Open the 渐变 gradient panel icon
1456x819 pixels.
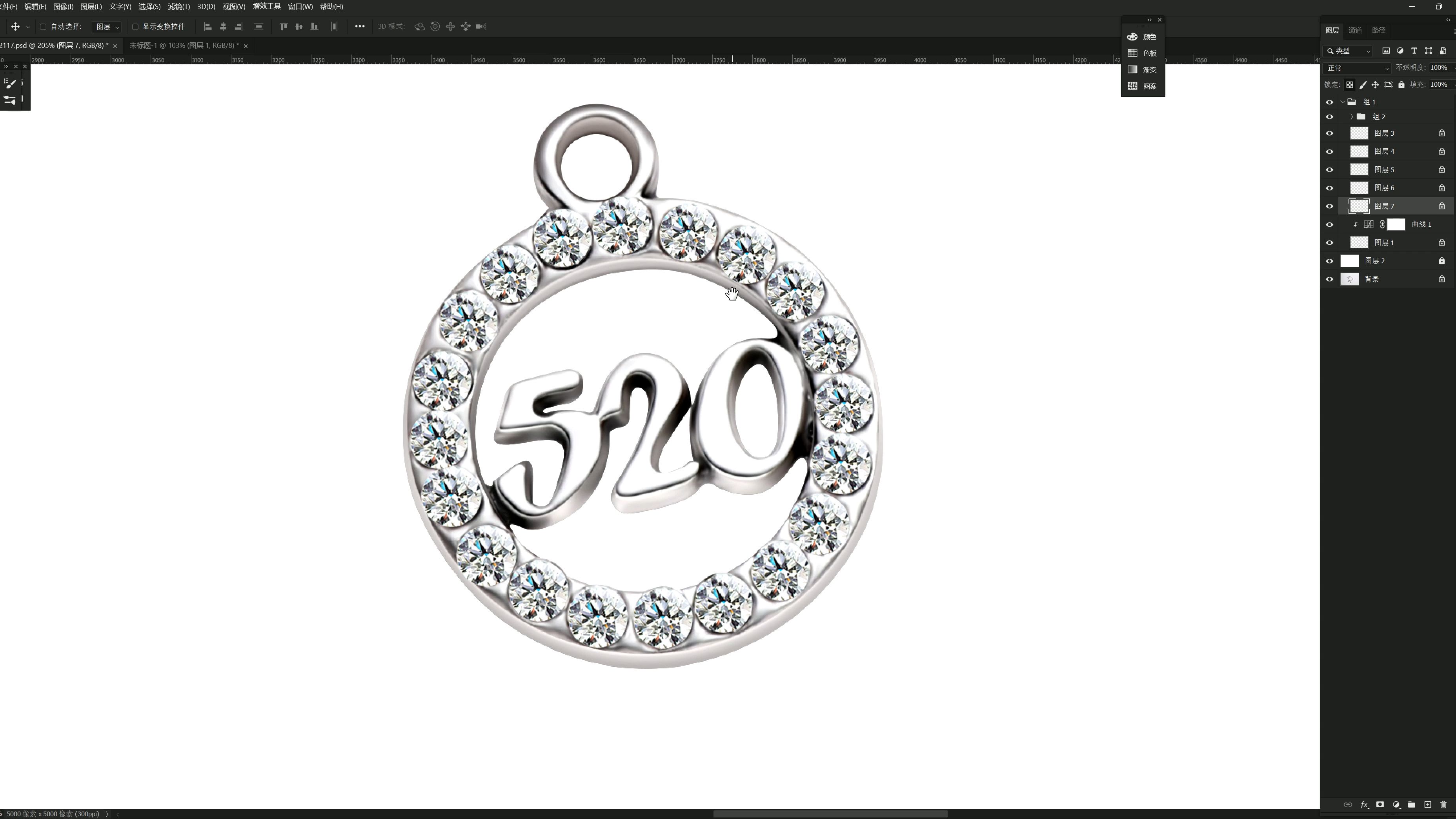click(1132, 69)
